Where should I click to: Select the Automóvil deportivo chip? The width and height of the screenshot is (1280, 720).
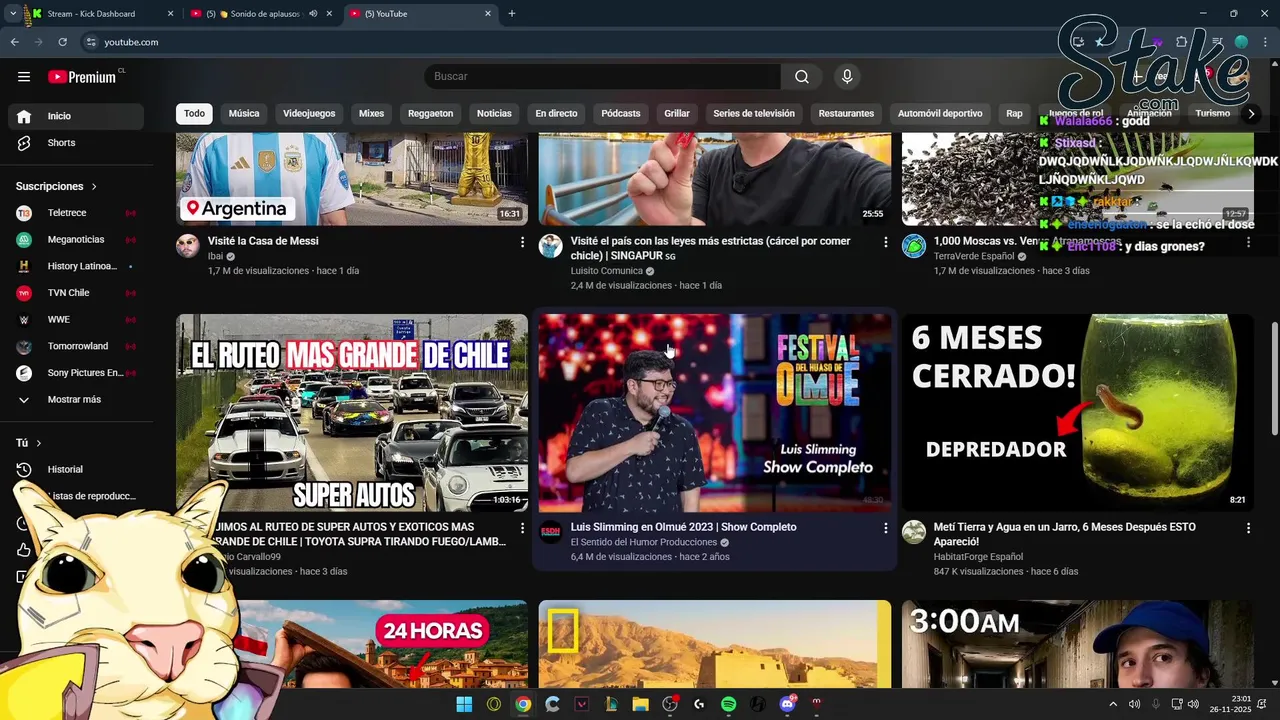[x=940, y=114]
